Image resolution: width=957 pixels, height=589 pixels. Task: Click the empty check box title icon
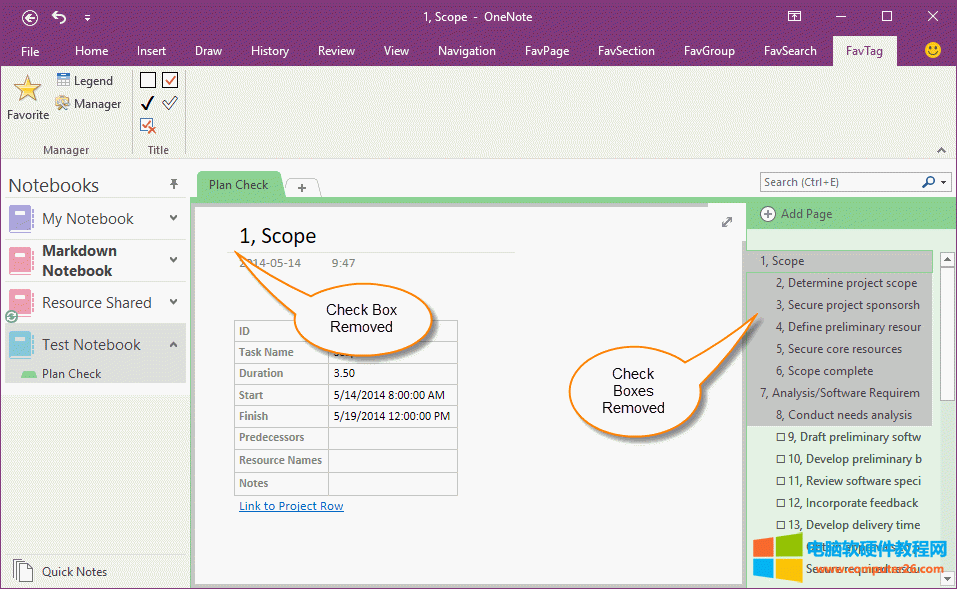(147, 80)
